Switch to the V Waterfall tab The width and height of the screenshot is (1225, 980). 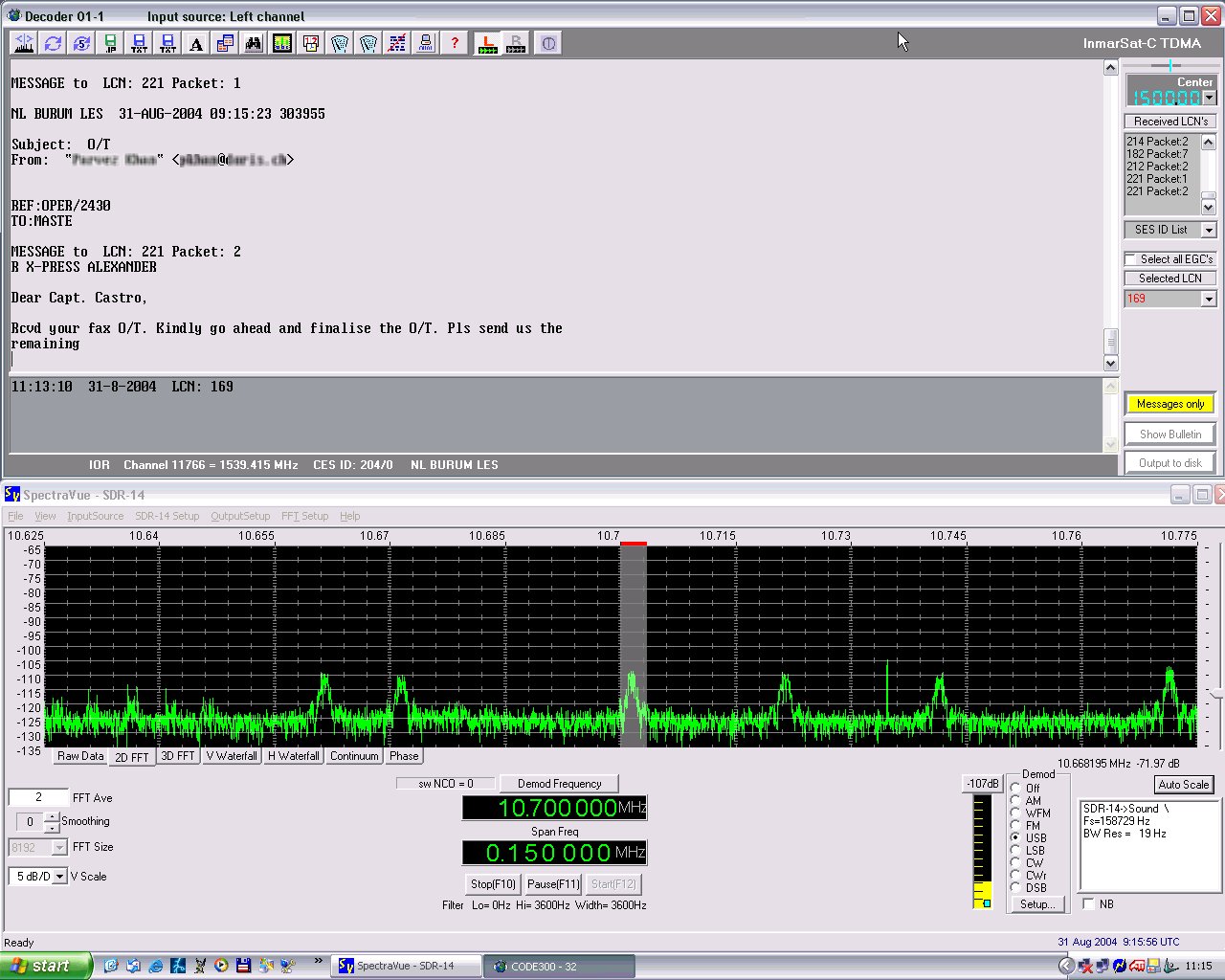(232, 756)
